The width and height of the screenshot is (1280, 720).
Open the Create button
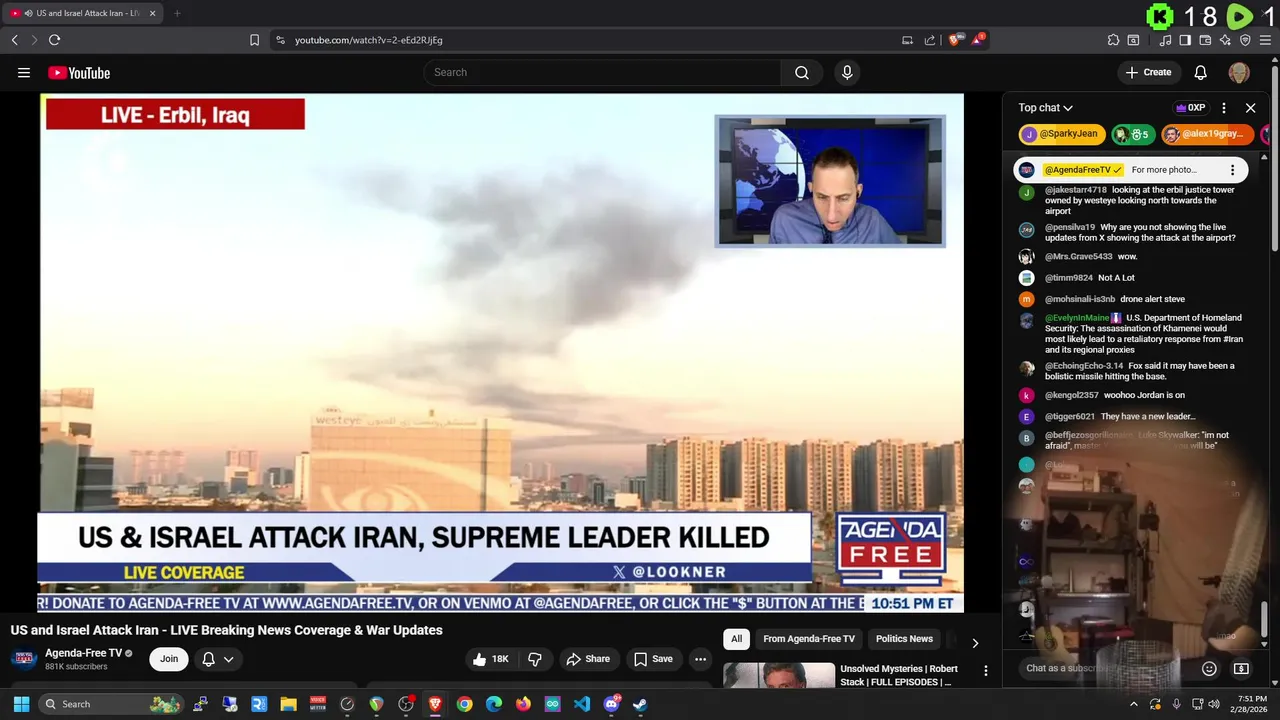(x=1148, y=72)
